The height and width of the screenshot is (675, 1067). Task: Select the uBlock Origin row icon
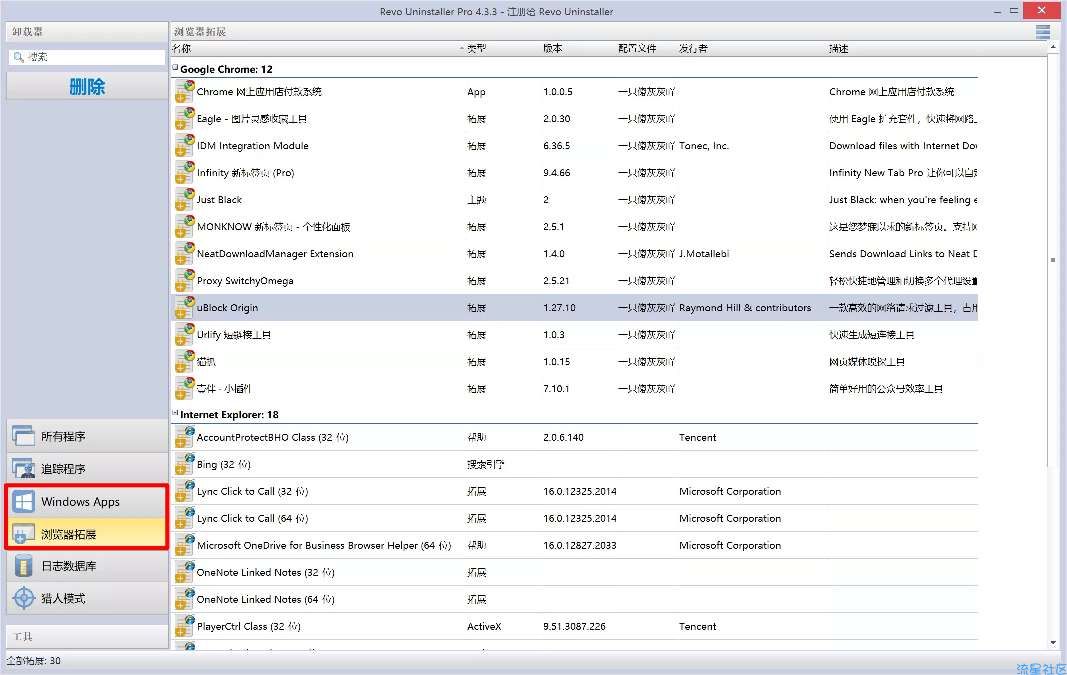pos(184,308)
